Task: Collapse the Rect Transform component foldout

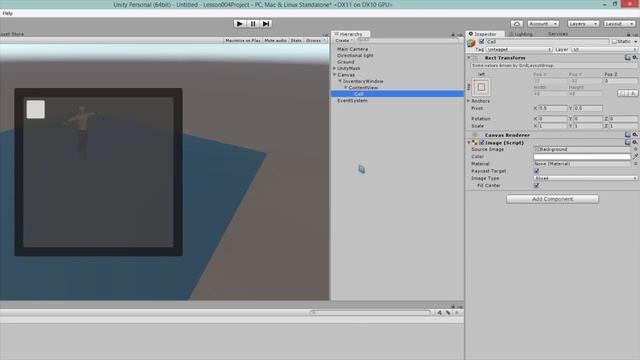Action: pos(469,58)
